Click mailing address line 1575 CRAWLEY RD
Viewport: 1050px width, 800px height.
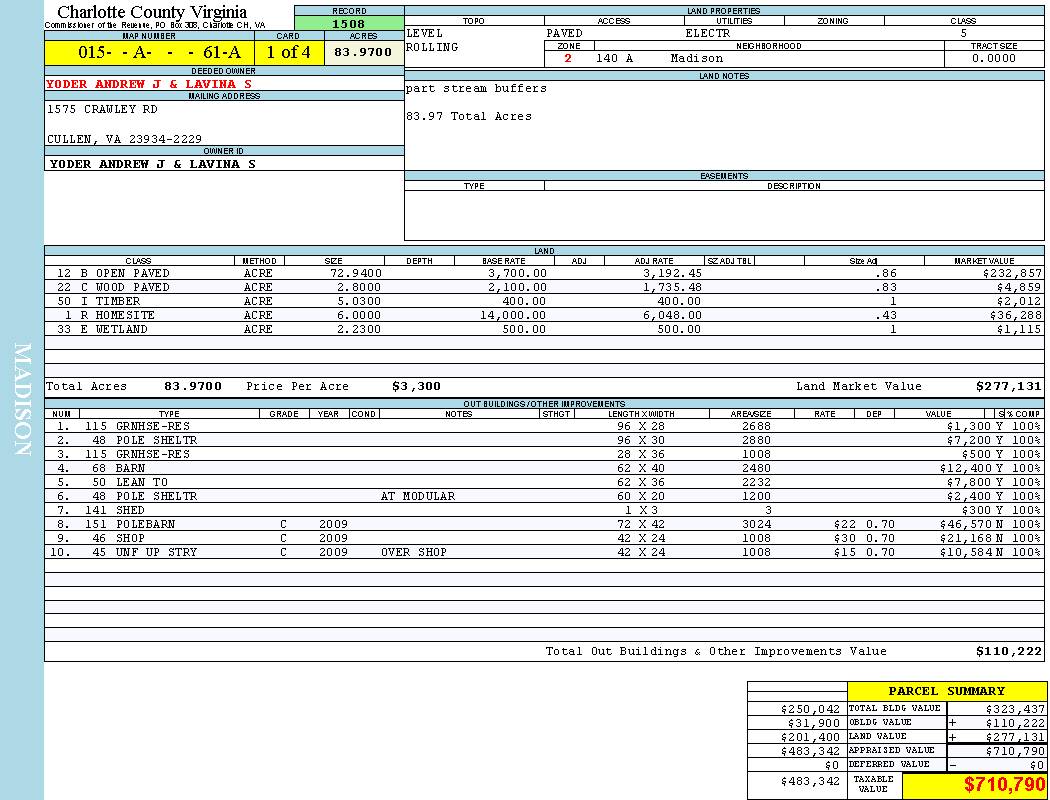(x=102, y=109)
